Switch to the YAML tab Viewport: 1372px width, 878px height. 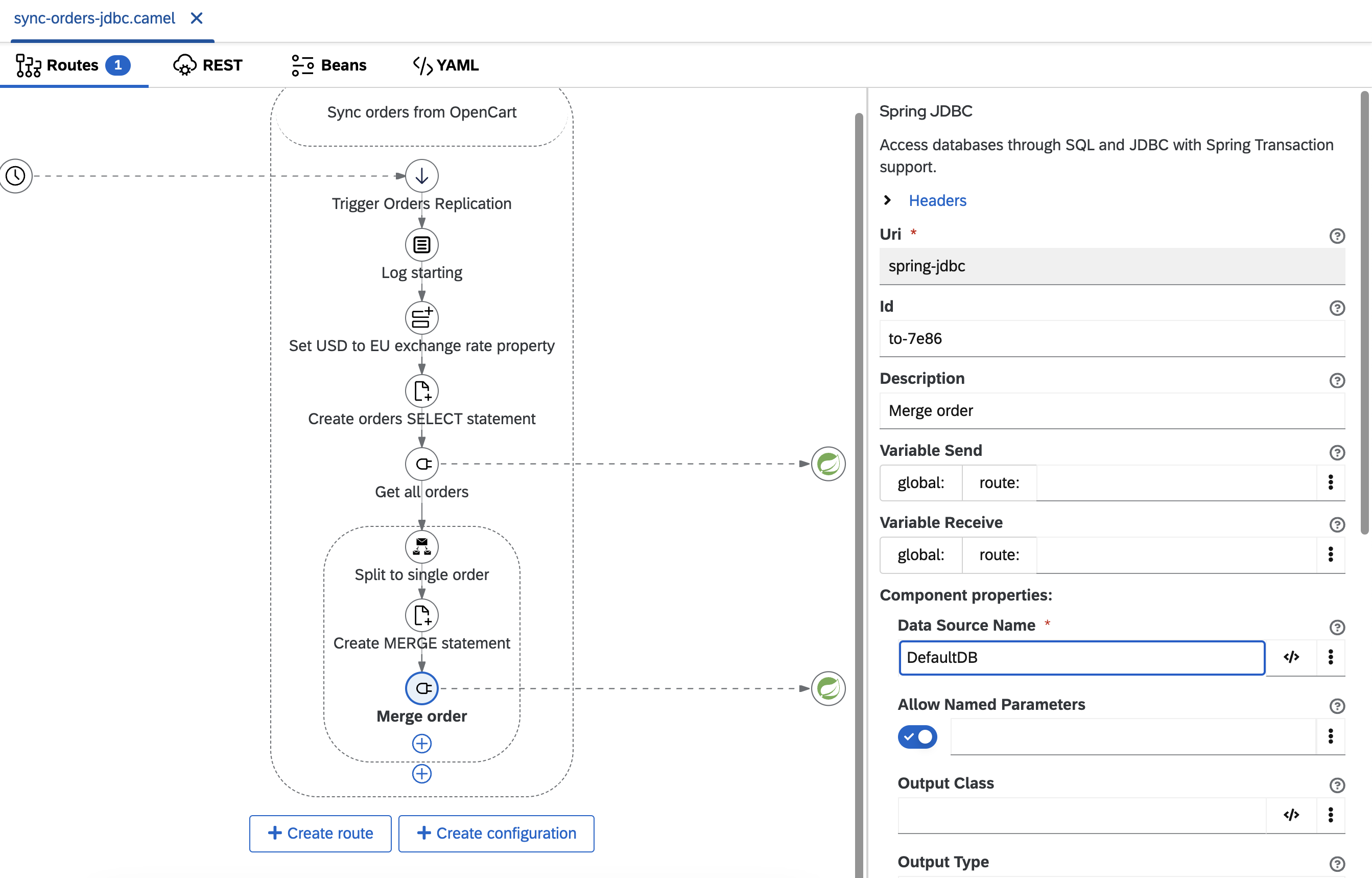tap(445, 65)
